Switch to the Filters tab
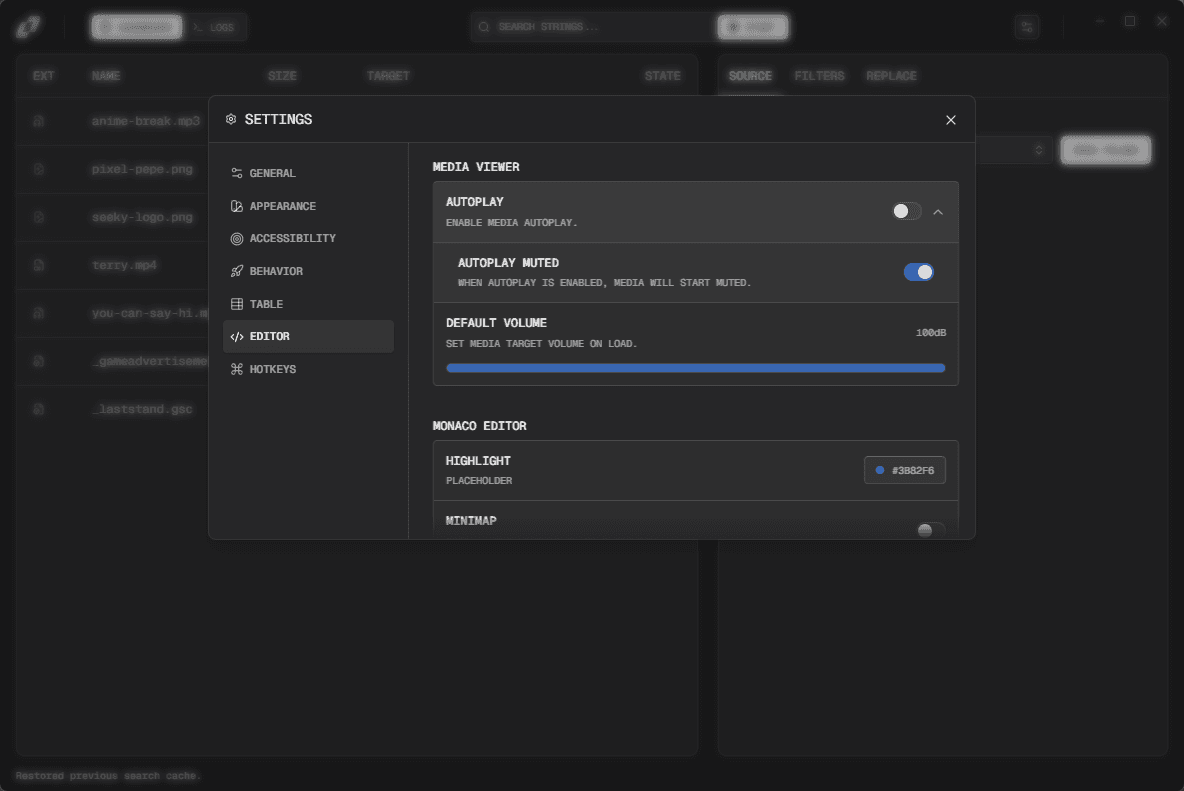Viewport: 1184px width, 791px height. [x=819, y=76]
